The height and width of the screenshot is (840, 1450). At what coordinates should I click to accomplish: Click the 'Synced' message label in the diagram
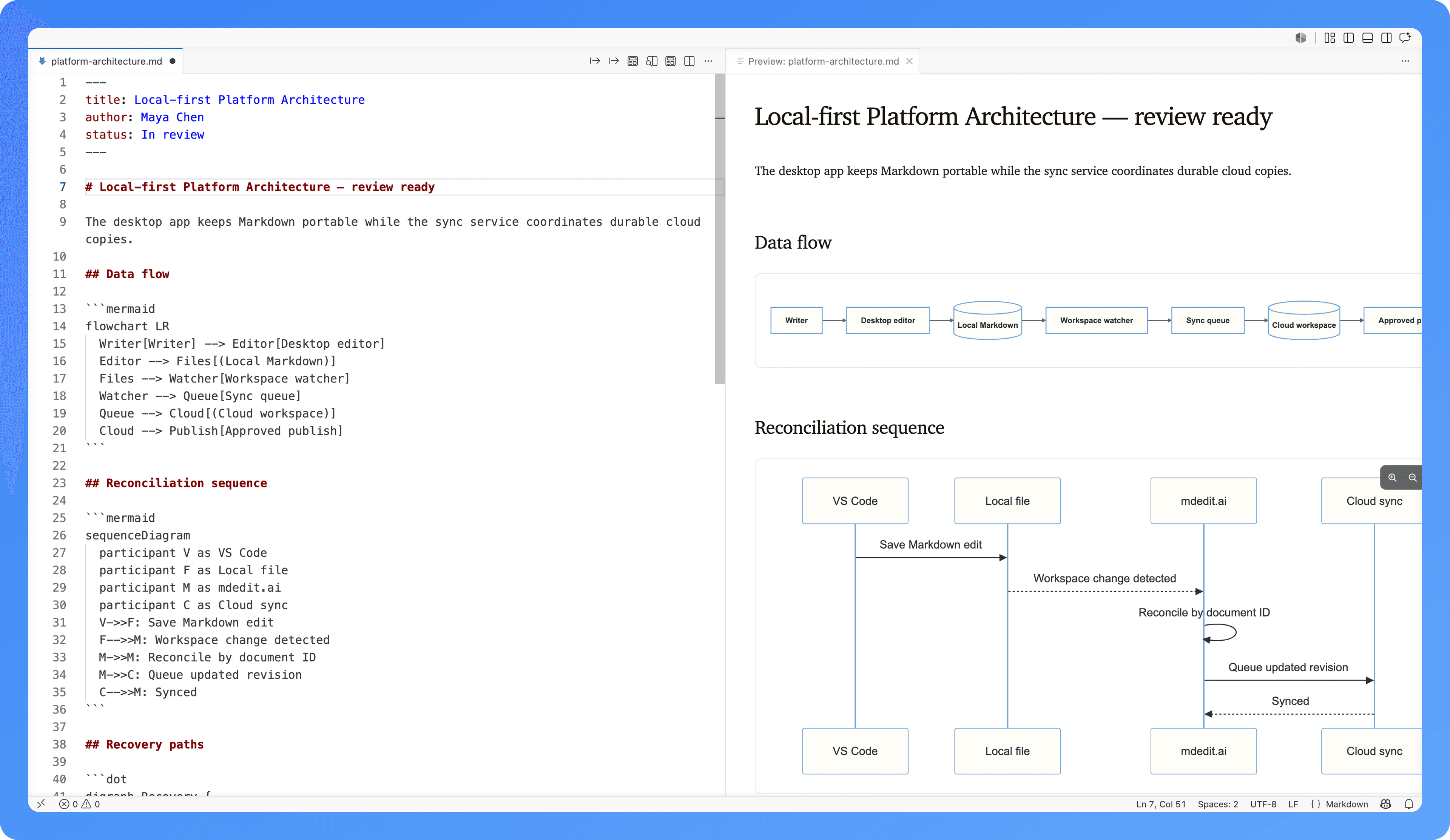pos(1290,701)
